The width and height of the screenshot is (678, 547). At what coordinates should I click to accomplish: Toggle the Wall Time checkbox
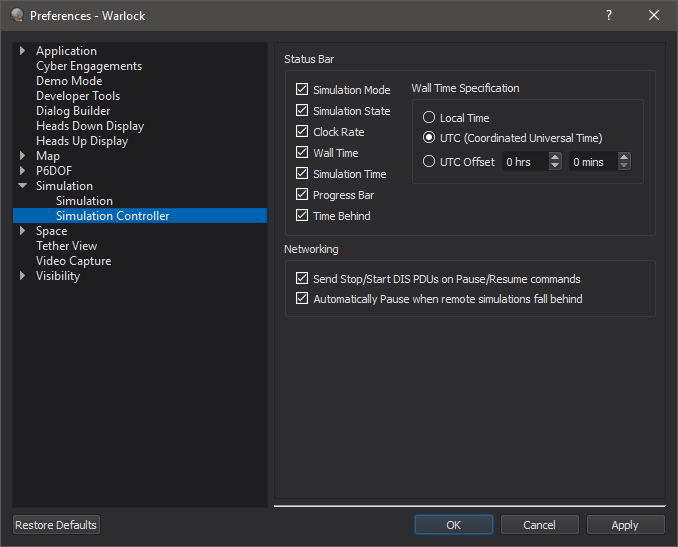pyautogui.click(x=302, y=152)
